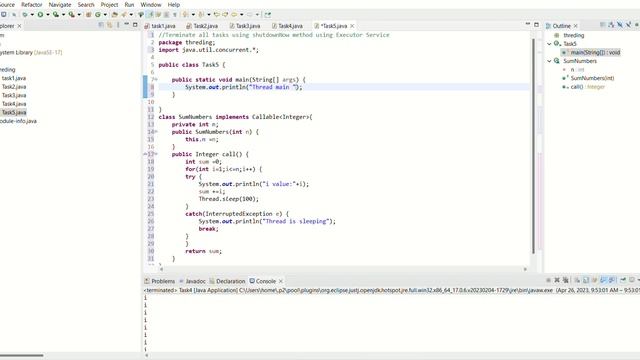
Task: Open the Project menu
Action: (109, 4)
